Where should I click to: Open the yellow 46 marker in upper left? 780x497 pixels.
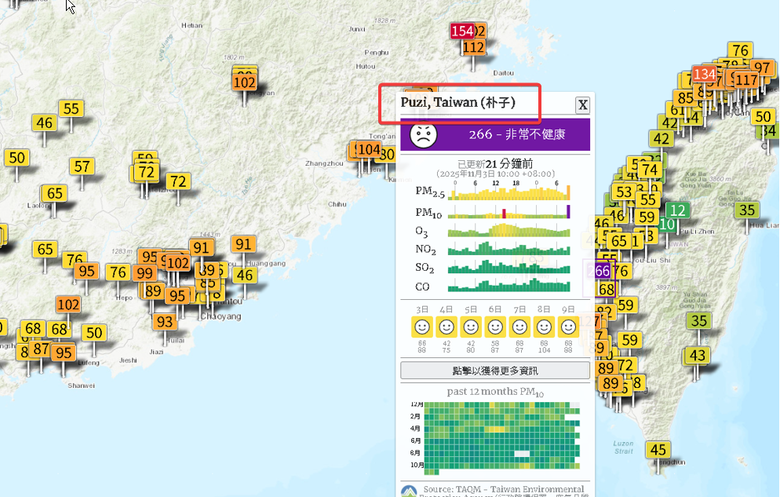coord(44,123)
